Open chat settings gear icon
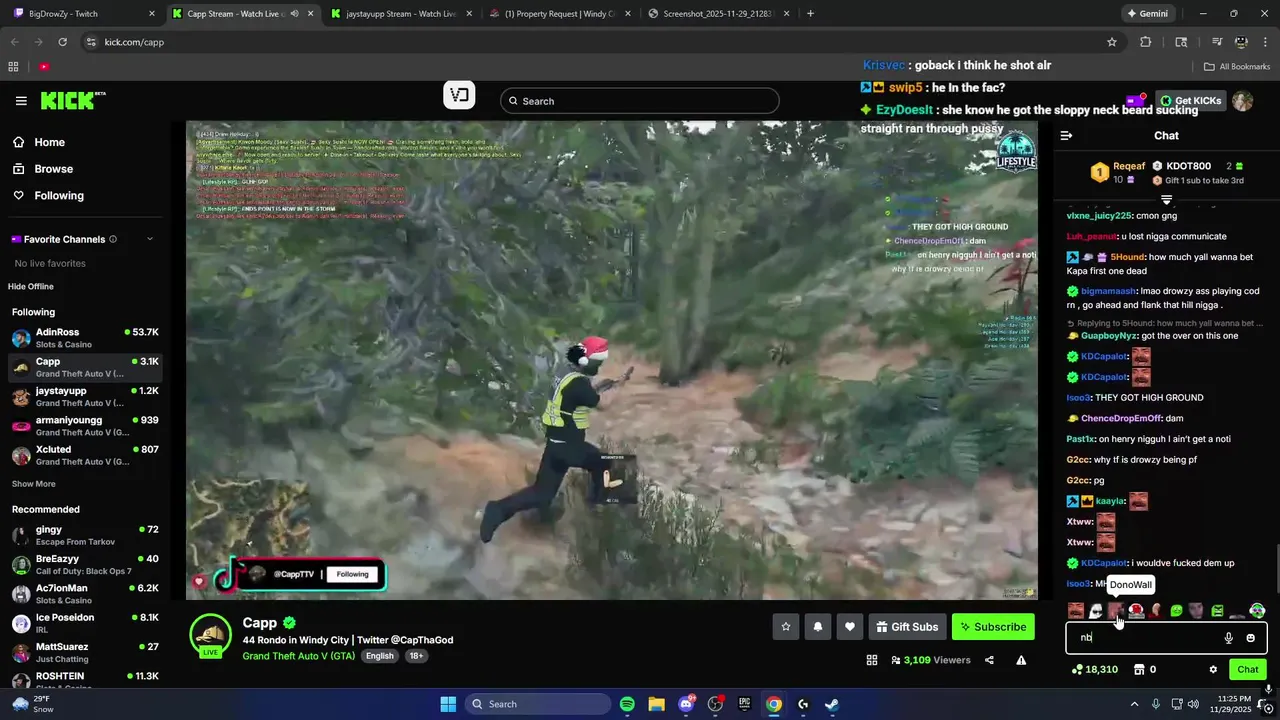Viewport: 1280px width, 720px height. 1213,669
